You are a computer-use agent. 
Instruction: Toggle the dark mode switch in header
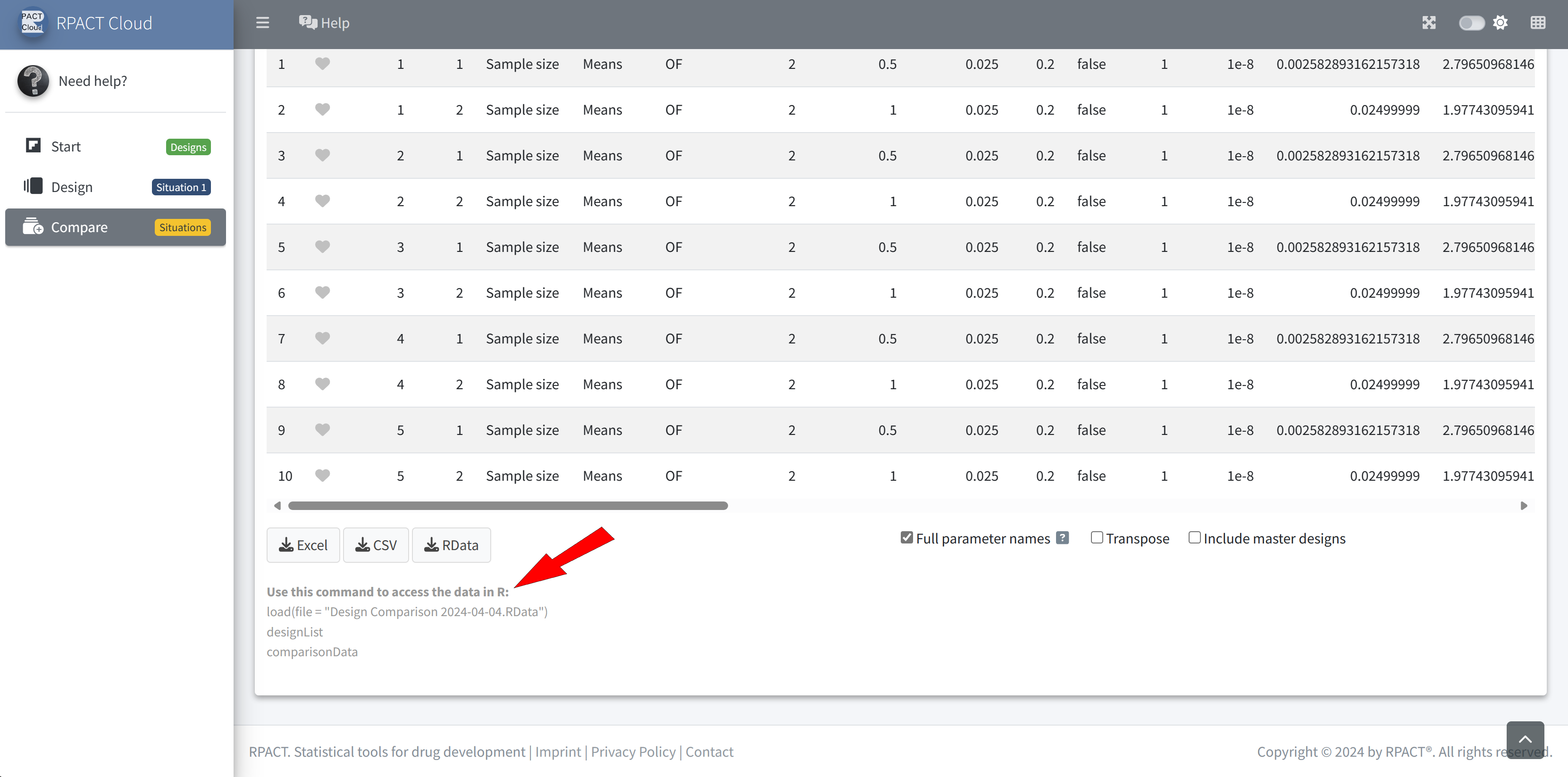click(1471, 23)
